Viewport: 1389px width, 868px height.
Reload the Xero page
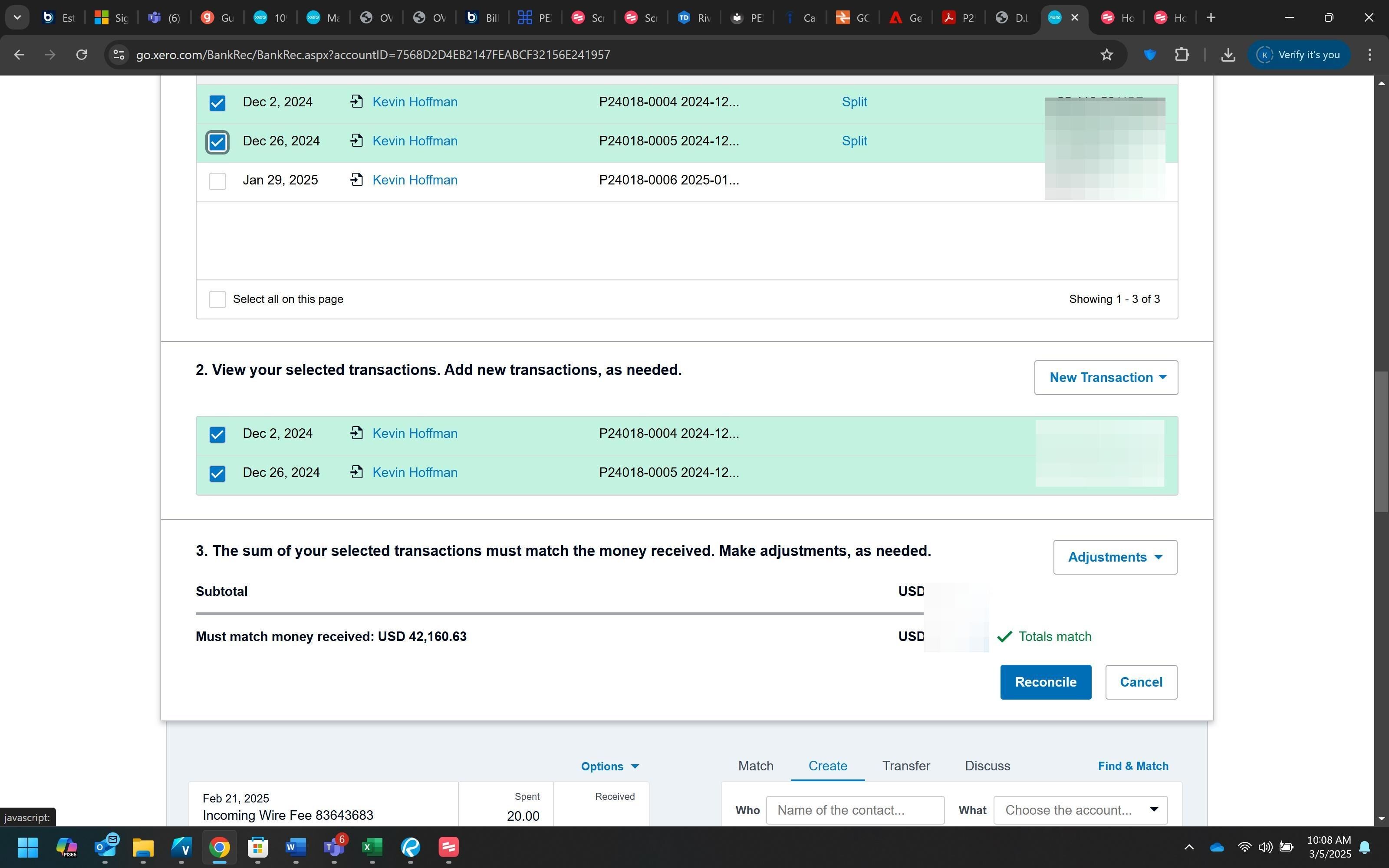click(82, 55)
